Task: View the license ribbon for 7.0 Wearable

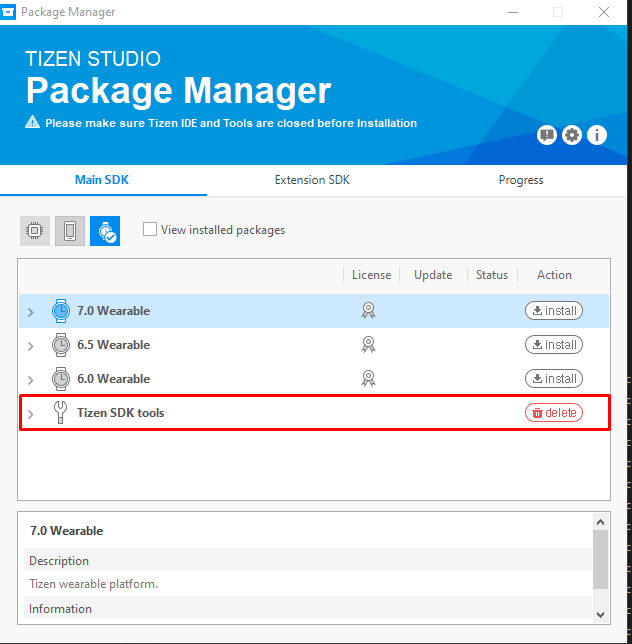Action: pyautogui.click(x=368, y=310)
